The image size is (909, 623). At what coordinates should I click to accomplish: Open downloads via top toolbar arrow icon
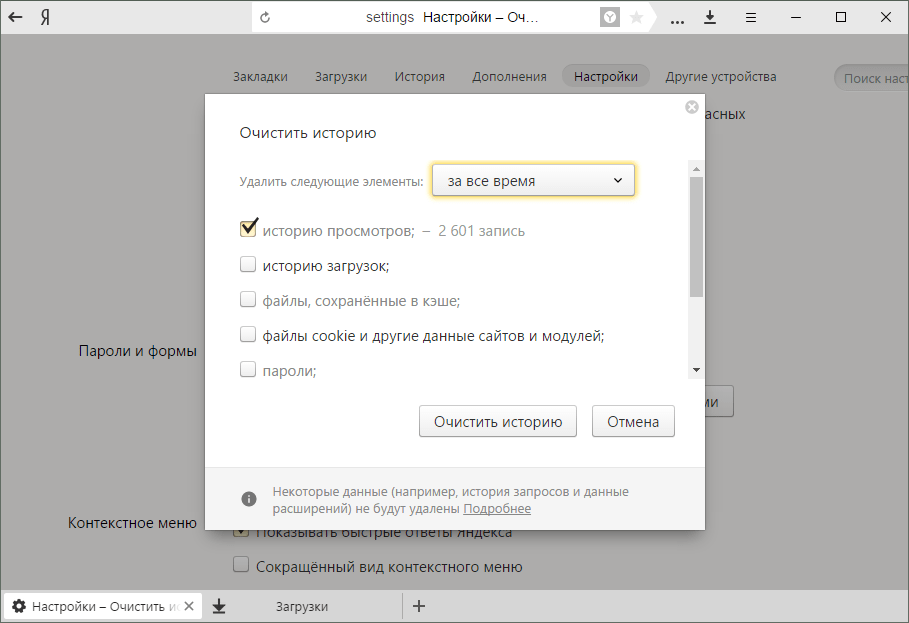(x=710, y=17)
